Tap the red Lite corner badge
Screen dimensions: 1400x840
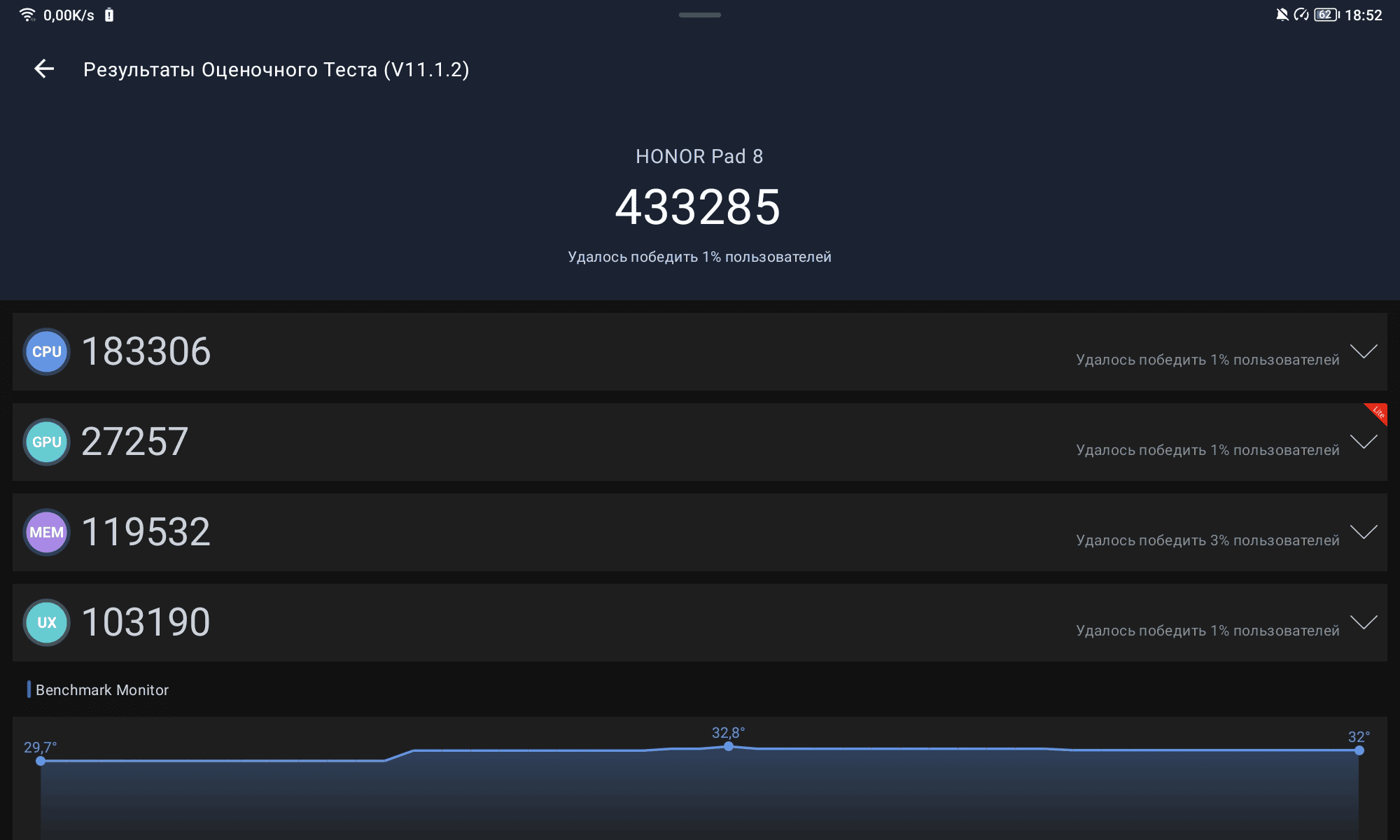(1378, 412)
